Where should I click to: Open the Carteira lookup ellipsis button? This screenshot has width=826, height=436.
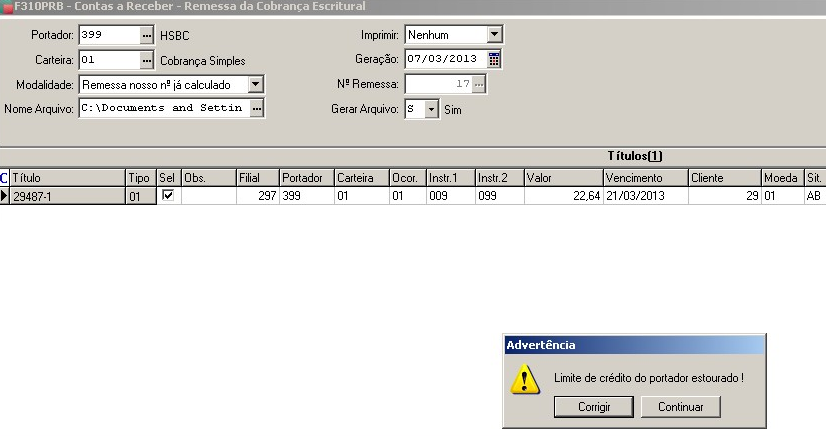tap(147, 60)
